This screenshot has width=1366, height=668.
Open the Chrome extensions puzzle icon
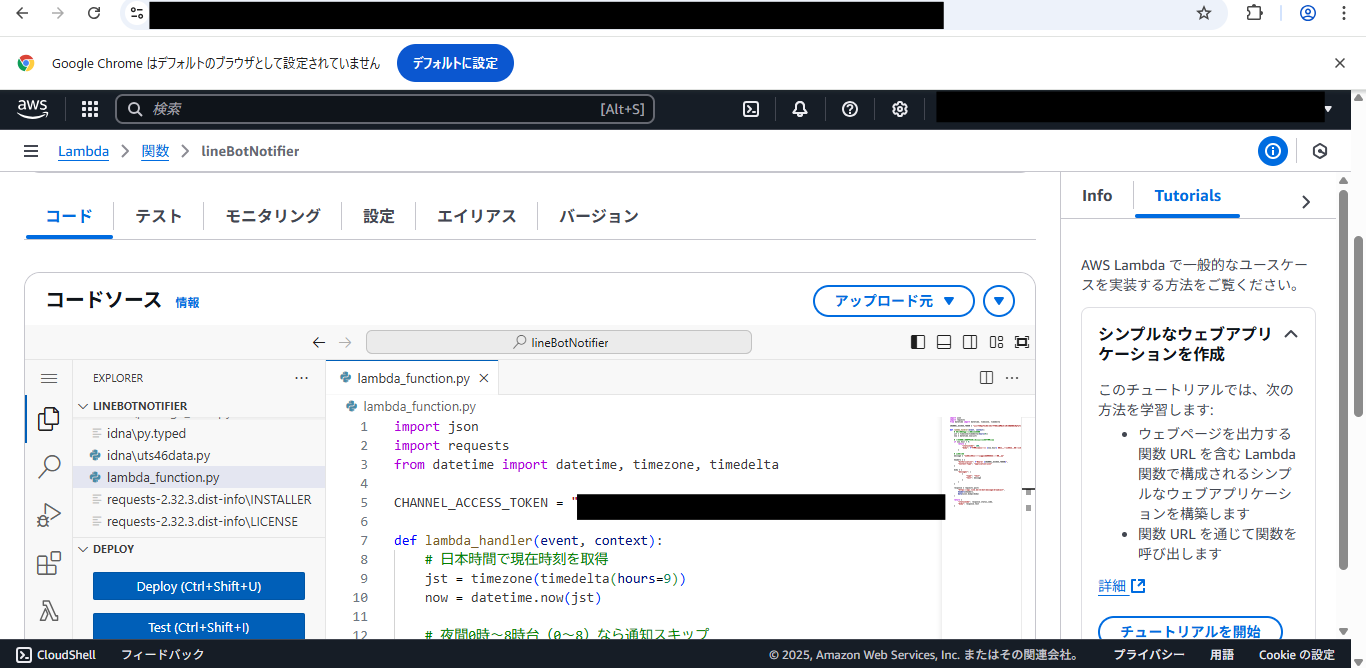click(x=1254, y=13)
